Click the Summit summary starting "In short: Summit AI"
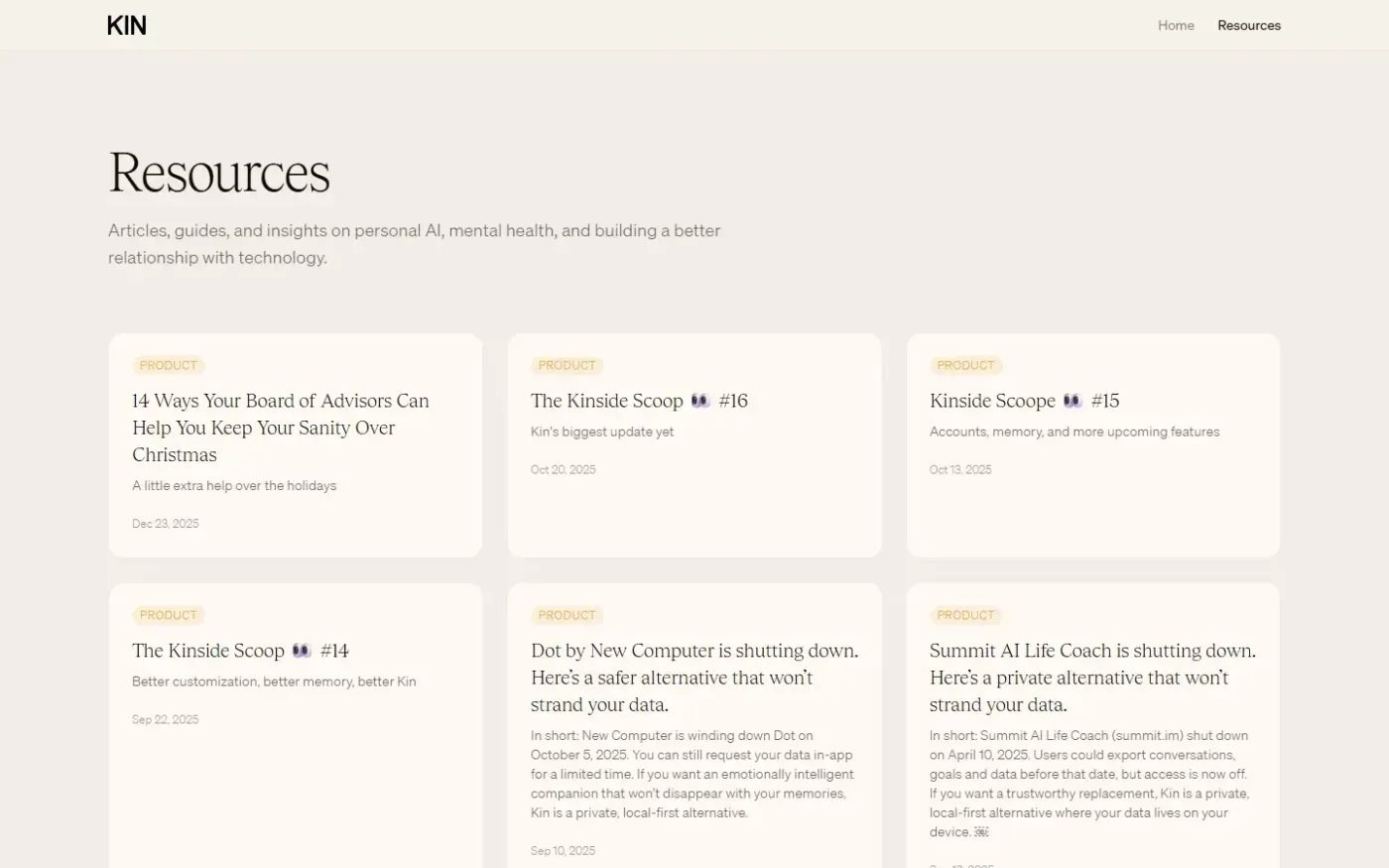The width and height of the screenshot is (1389, 868). click(1089, 784)
